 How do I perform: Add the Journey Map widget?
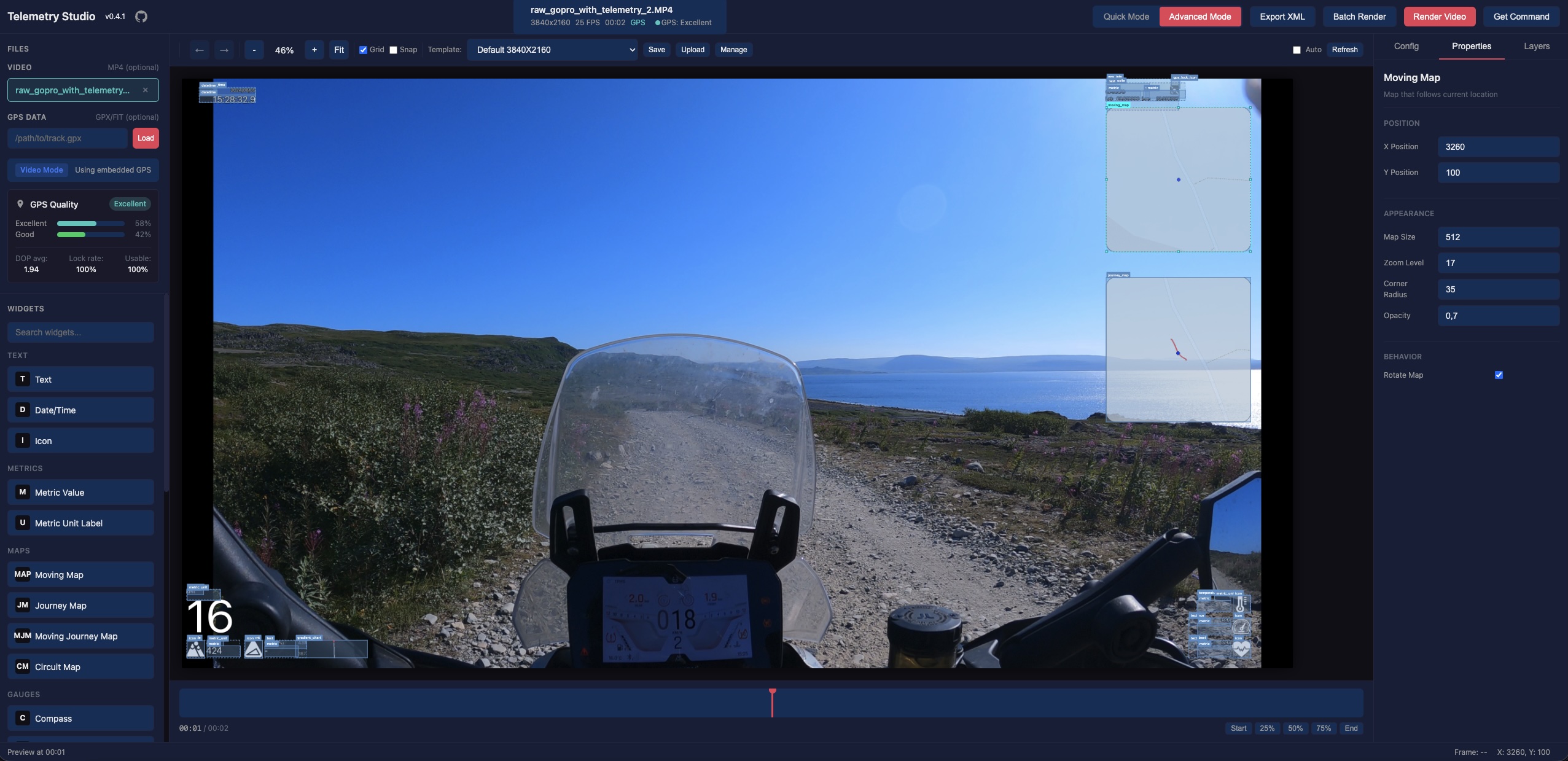point(80,605)
